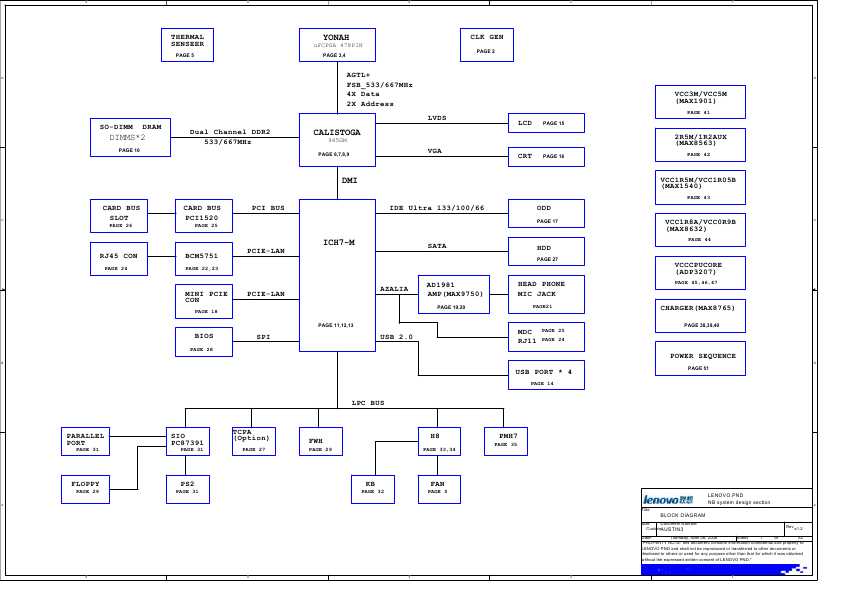Click the PARALLEL PORT block
This screenshot has width=842, height=595.
[85, 441]
